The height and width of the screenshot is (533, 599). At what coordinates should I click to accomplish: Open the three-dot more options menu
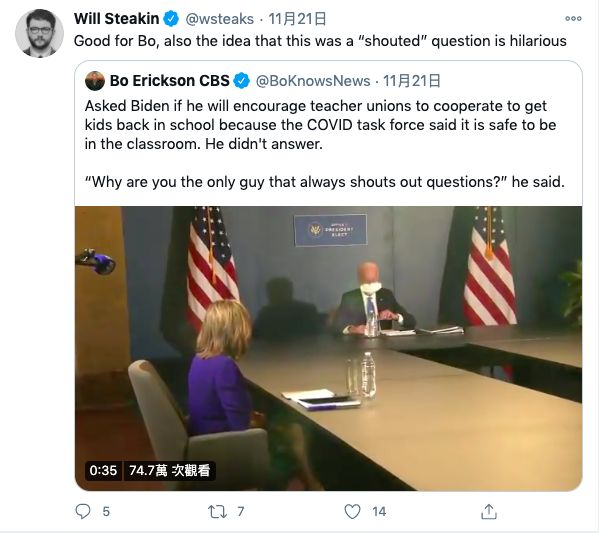(573, 18)
